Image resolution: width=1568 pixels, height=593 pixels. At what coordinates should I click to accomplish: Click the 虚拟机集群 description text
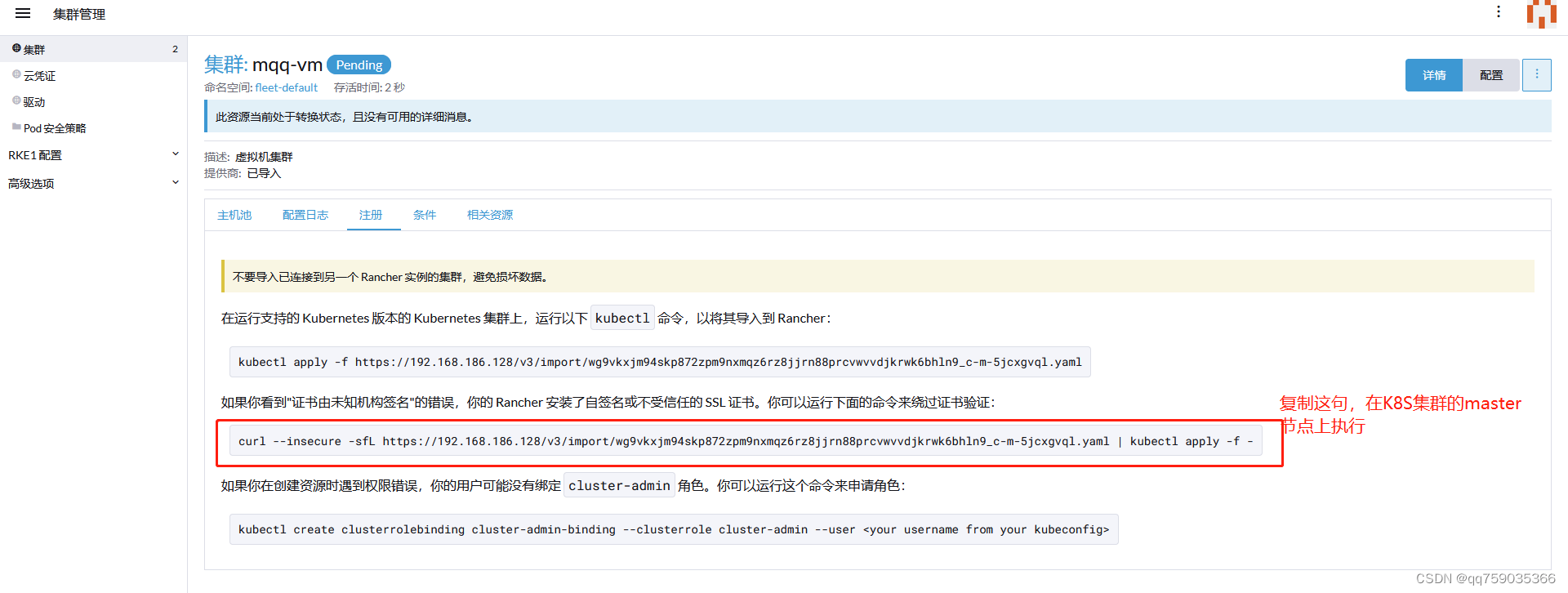[x=264, y=157]
